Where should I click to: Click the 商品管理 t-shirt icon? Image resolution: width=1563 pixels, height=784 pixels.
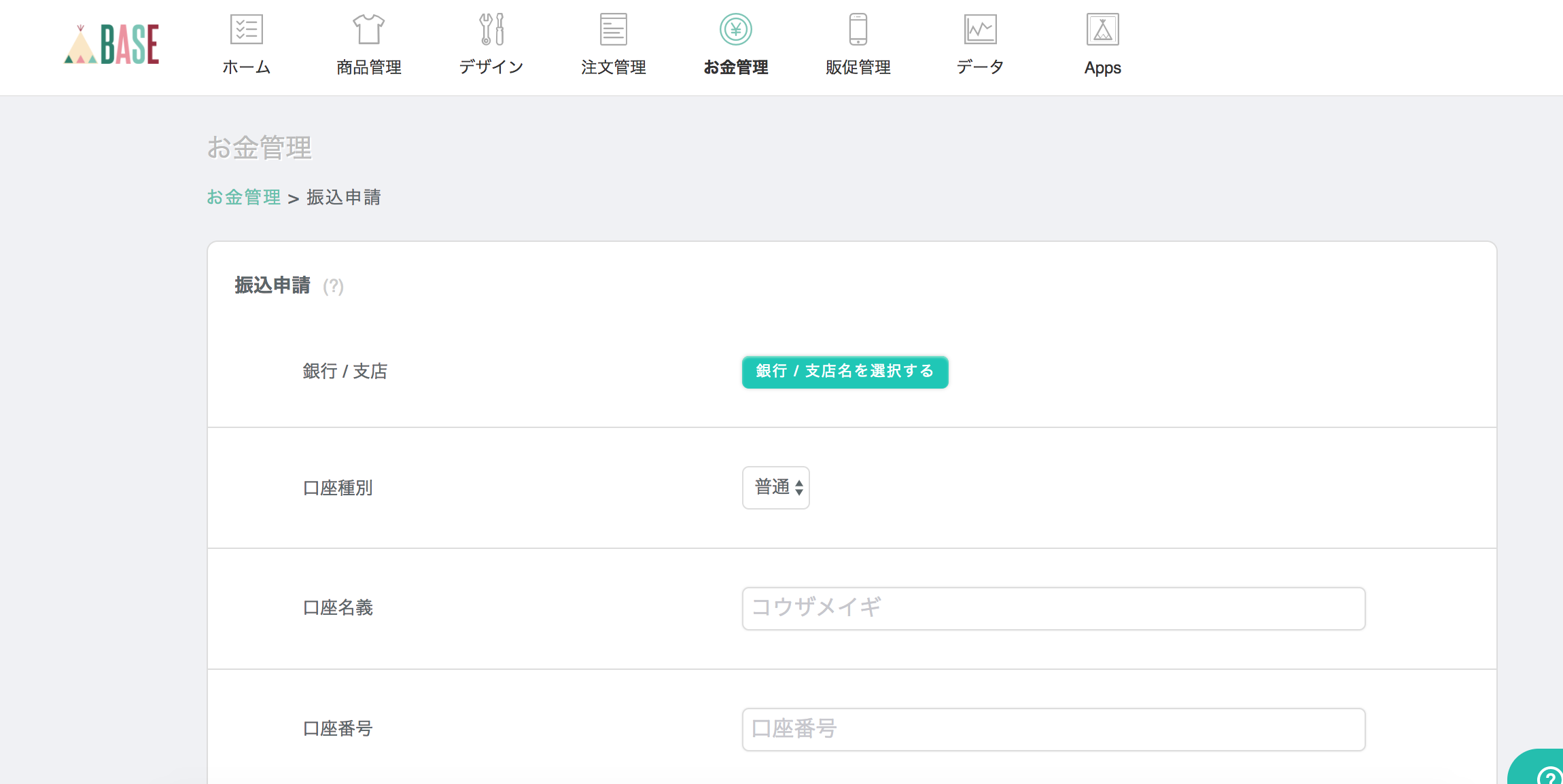[369, 29]
